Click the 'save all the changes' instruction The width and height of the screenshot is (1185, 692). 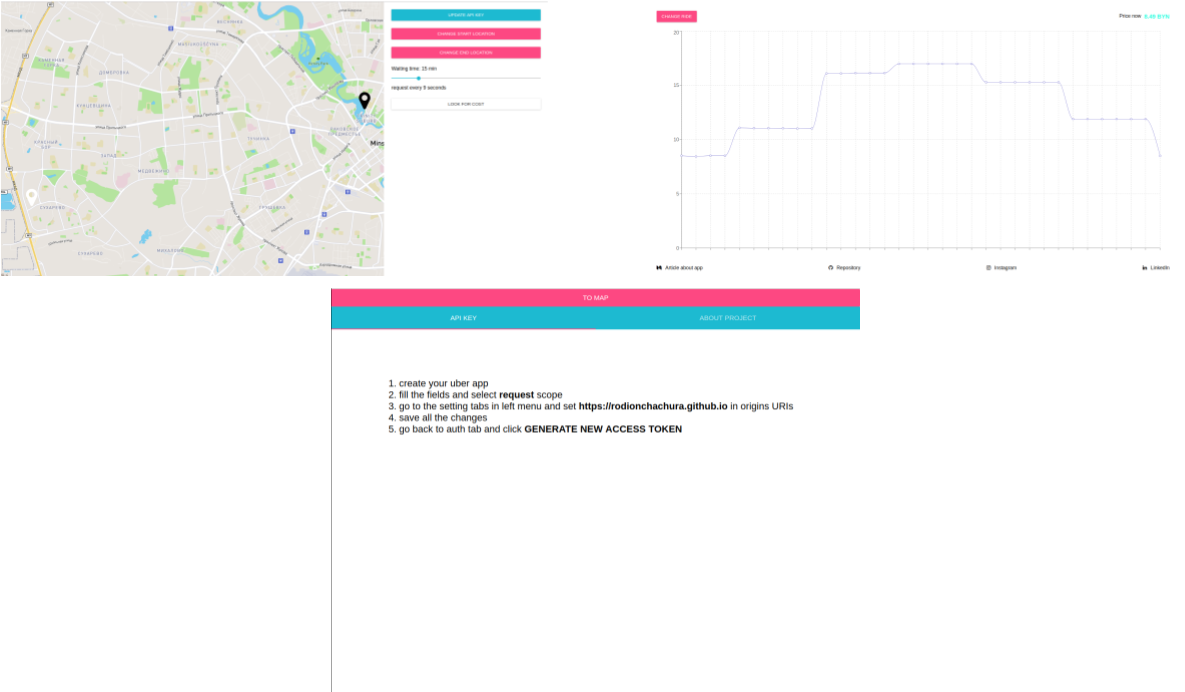pos(443,418)
